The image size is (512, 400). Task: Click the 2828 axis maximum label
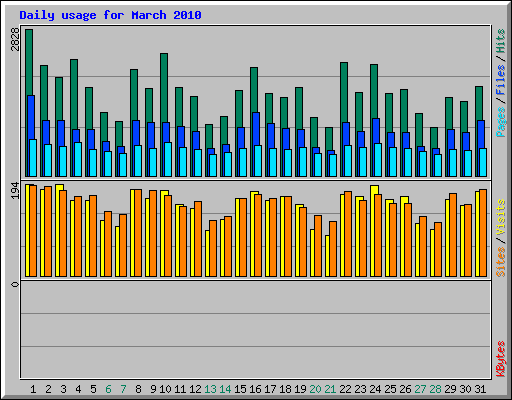coord(15,39)
